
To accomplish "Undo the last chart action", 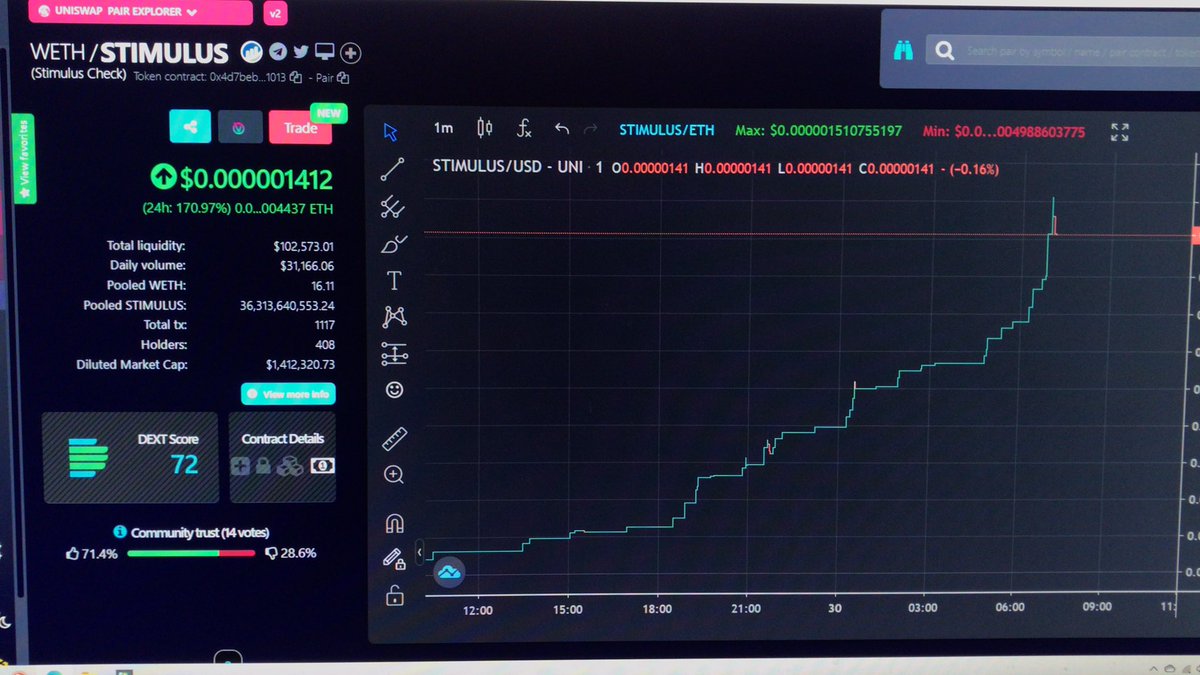I will coord(562,129).
